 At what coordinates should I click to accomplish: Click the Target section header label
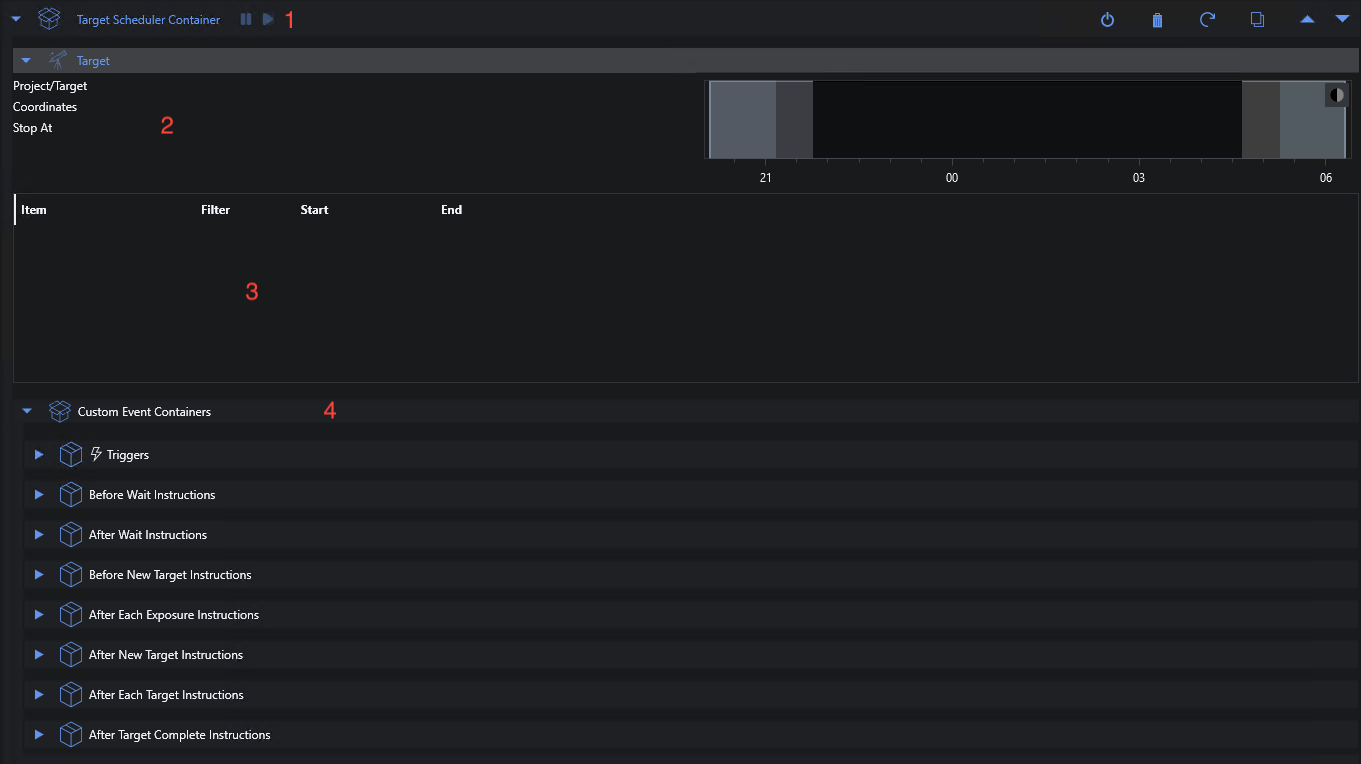(93, 61)
